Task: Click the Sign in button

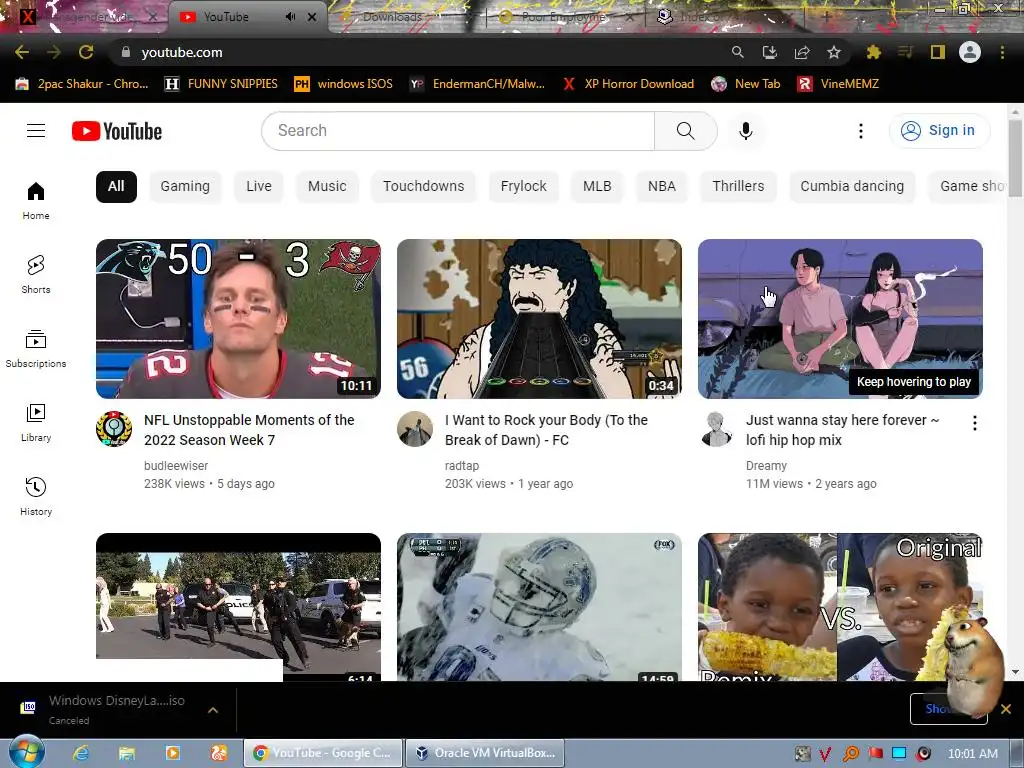Action: 939,131
